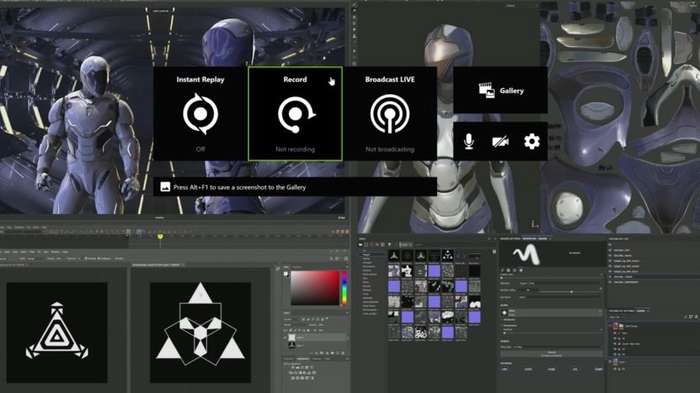Open overlay settings via the gear icon
This screenshot has width=700, height=393.
pyautogui.click(x=532, y=142)
